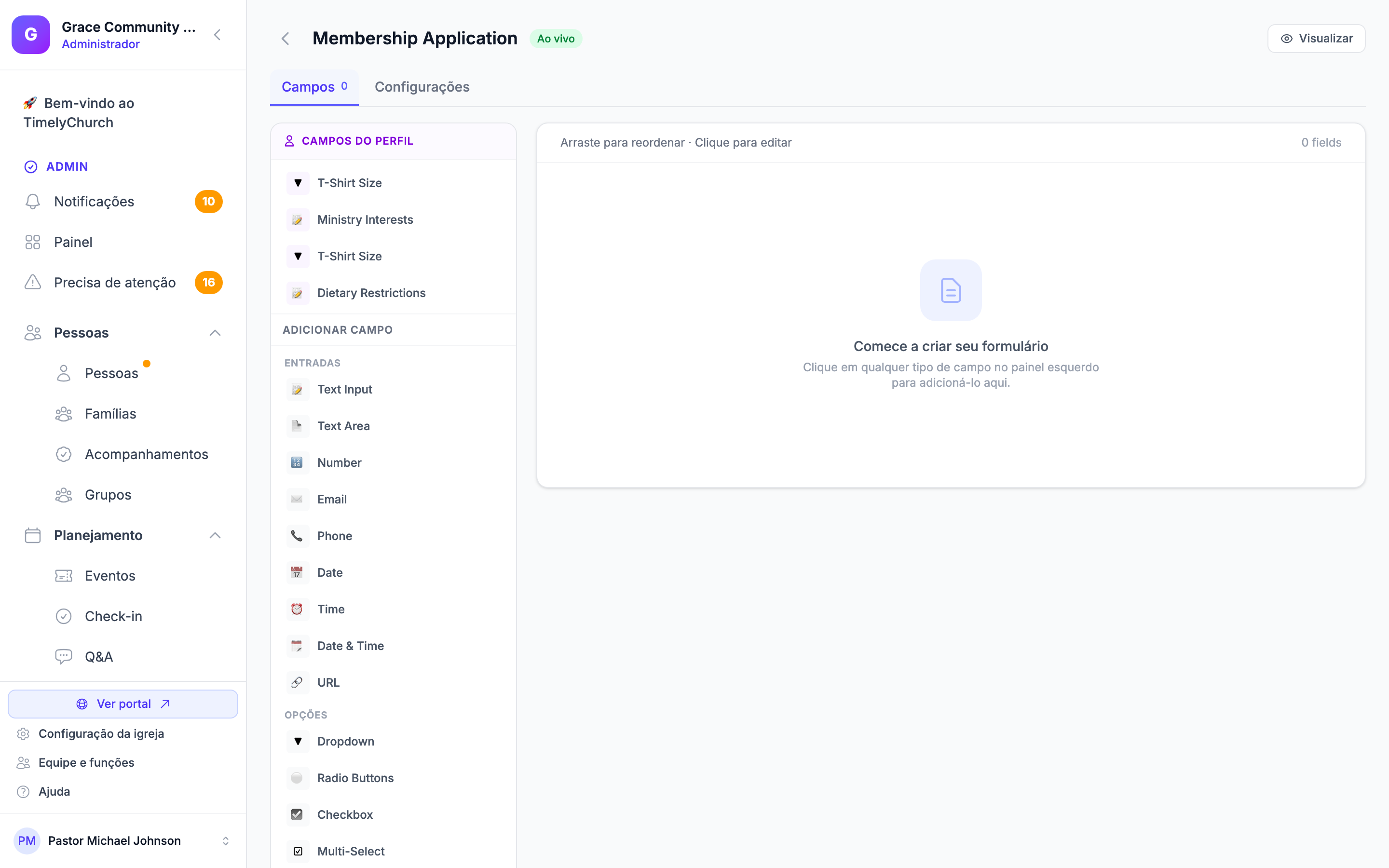Screen dimensions: 1389x868
Task: Collapse the Planejamento section chevron
Action: 215,536
